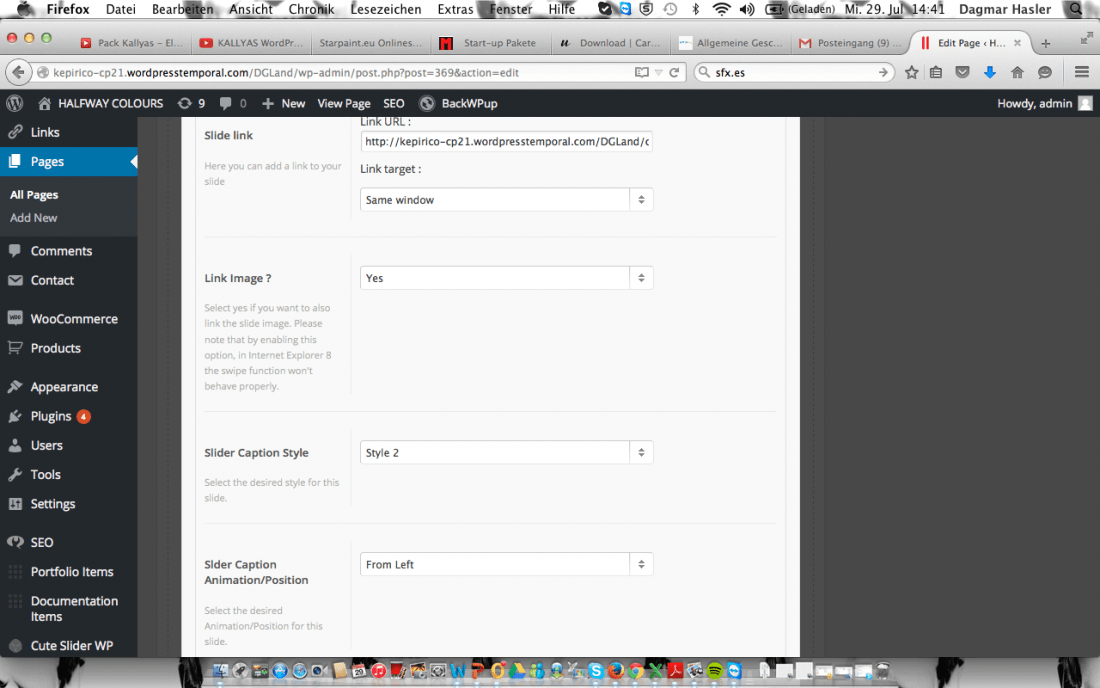Open the Chronik menu
Viewport: 1100px width, 688px height.
coord(311,9)
